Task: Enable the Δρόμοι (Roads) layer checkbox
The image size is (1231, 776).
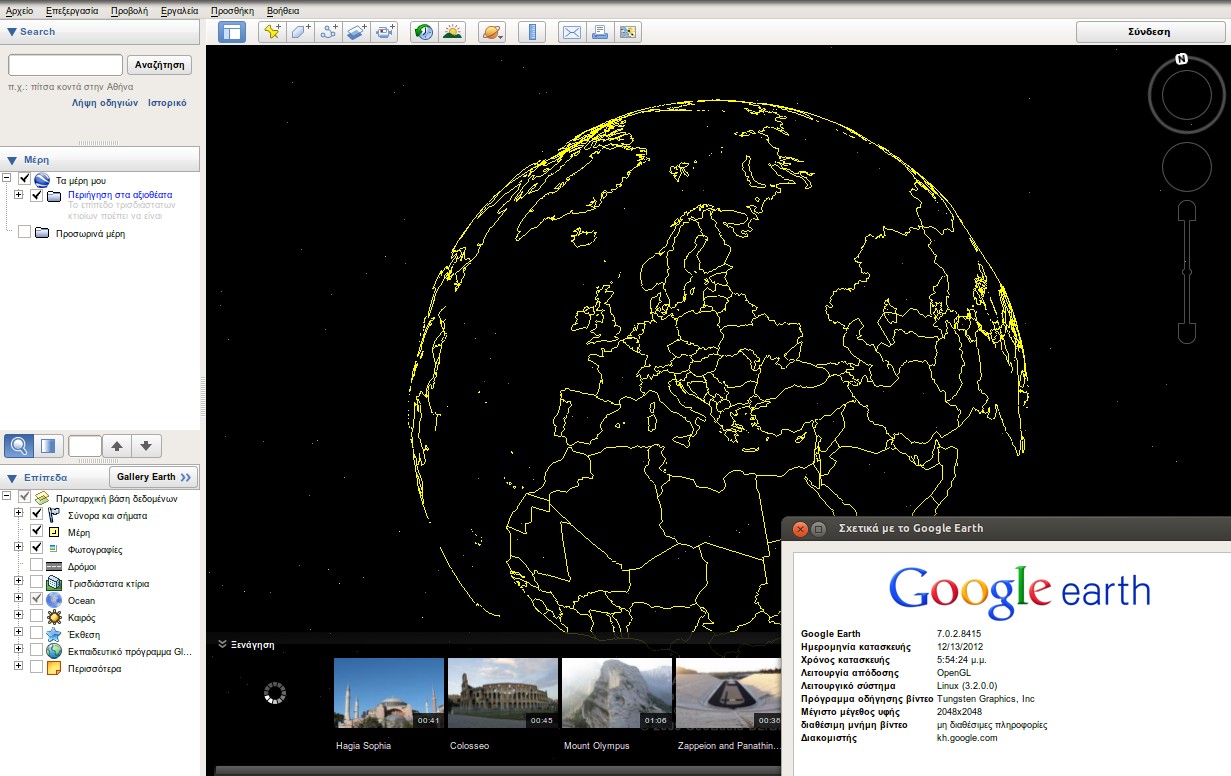Action: click(37, 566)
